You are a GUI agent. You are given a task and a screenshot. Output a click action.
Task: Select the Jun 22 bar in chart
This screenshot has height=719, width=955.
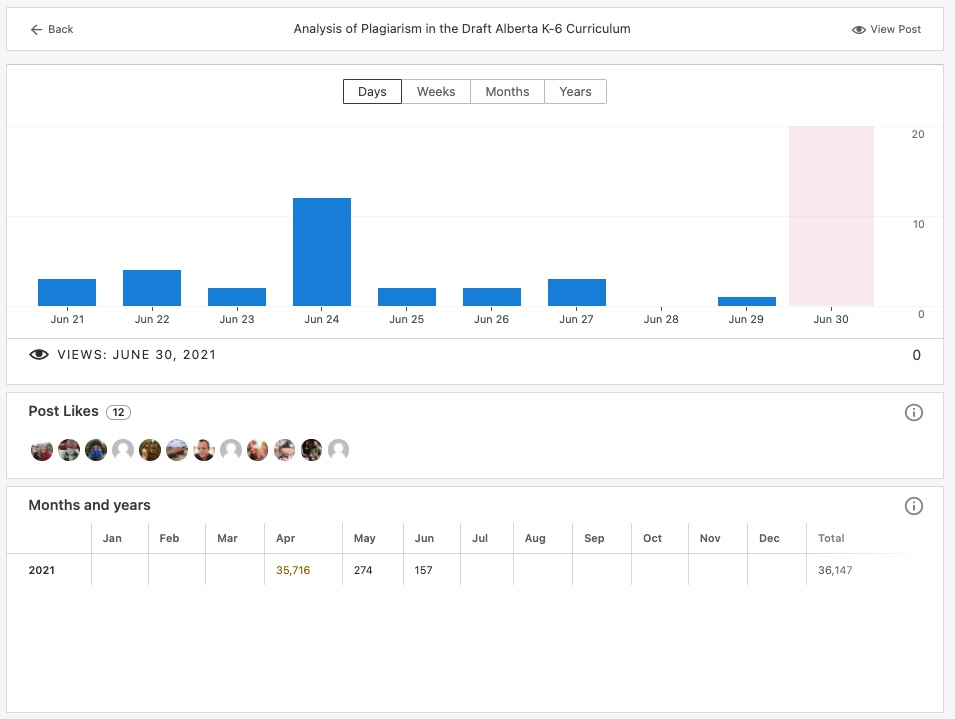coord(152,288)
